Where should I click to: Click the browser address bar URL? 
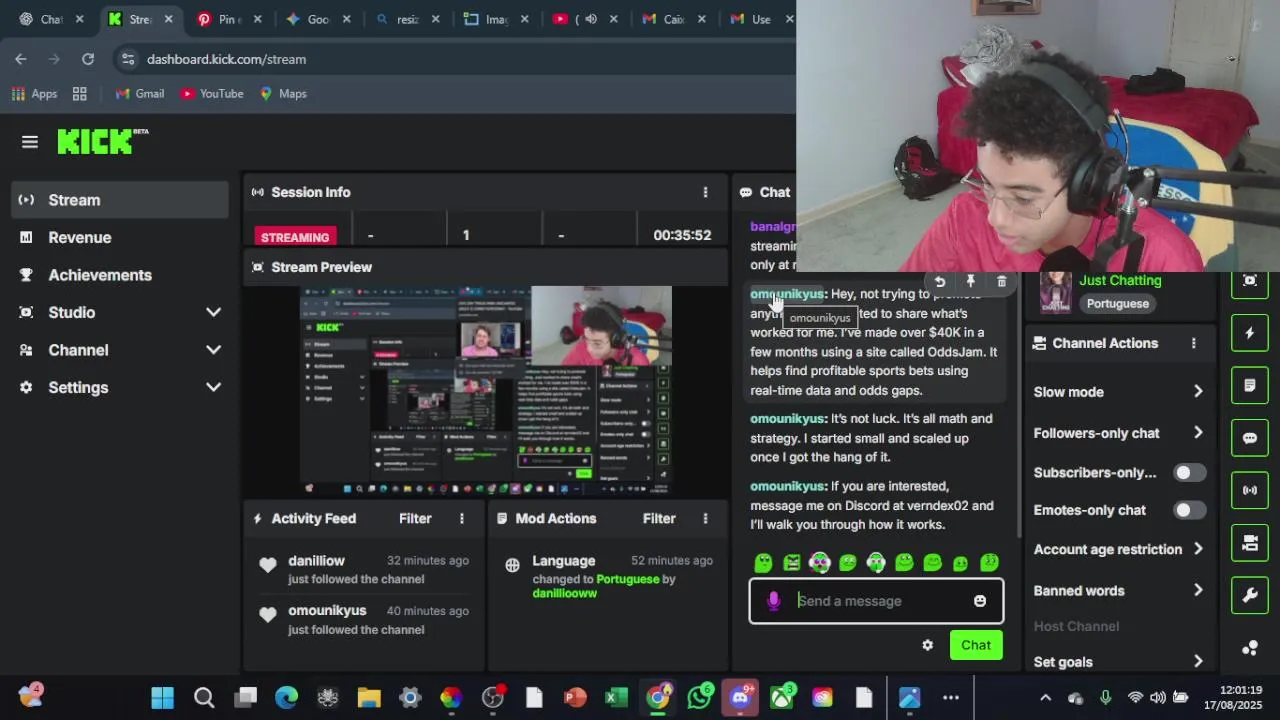click(x=226, y=59)
